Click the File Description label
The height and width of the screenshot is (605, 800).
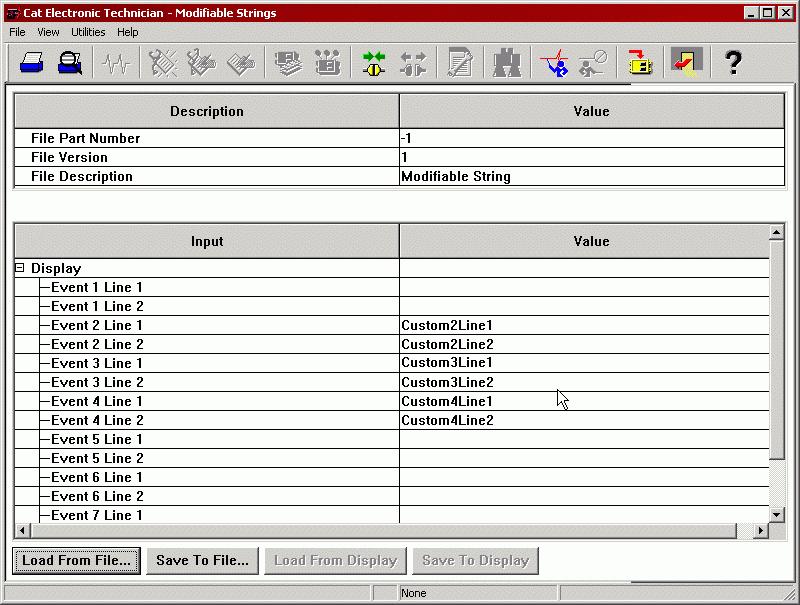82,177
